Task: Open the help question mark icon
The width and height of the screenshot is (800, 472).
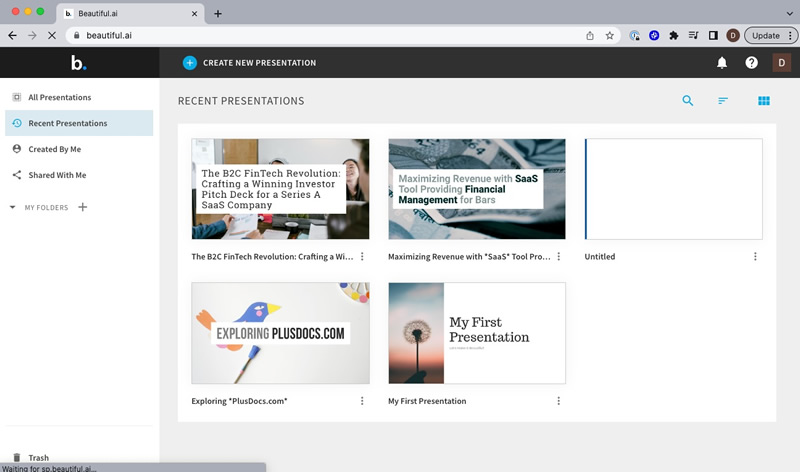Action: [x=752, y=63]
